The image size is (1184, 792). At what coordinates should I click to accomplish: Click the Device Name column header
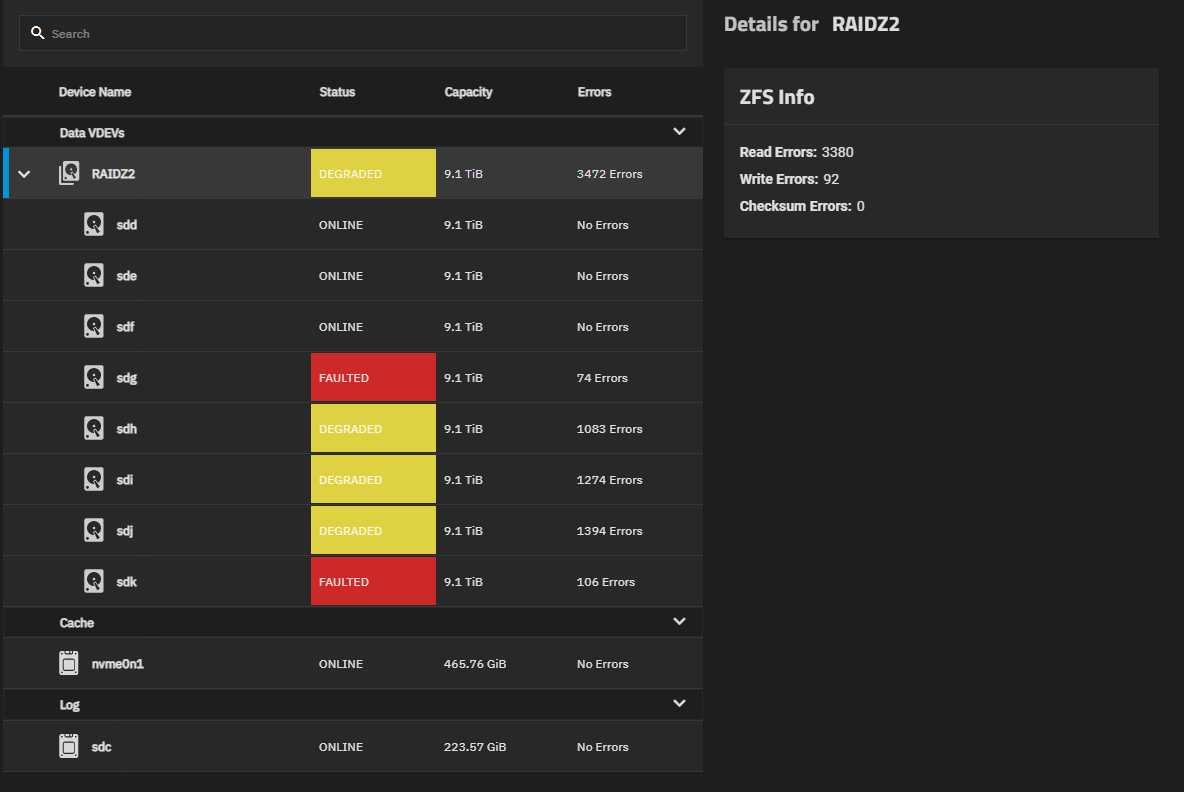tap(95, 92)
